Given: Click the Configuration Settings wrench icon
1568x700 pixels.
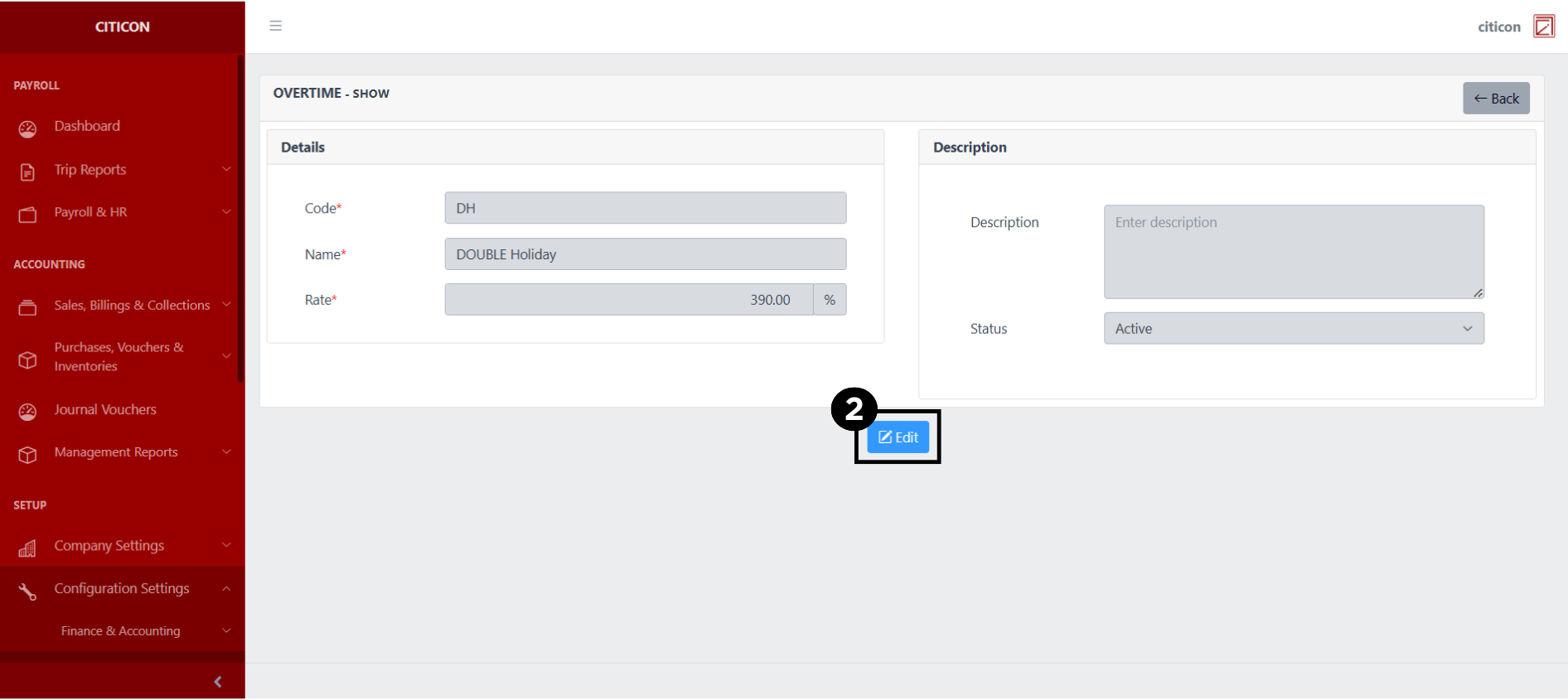Looking at the screenshot, I should pos(27,591).
